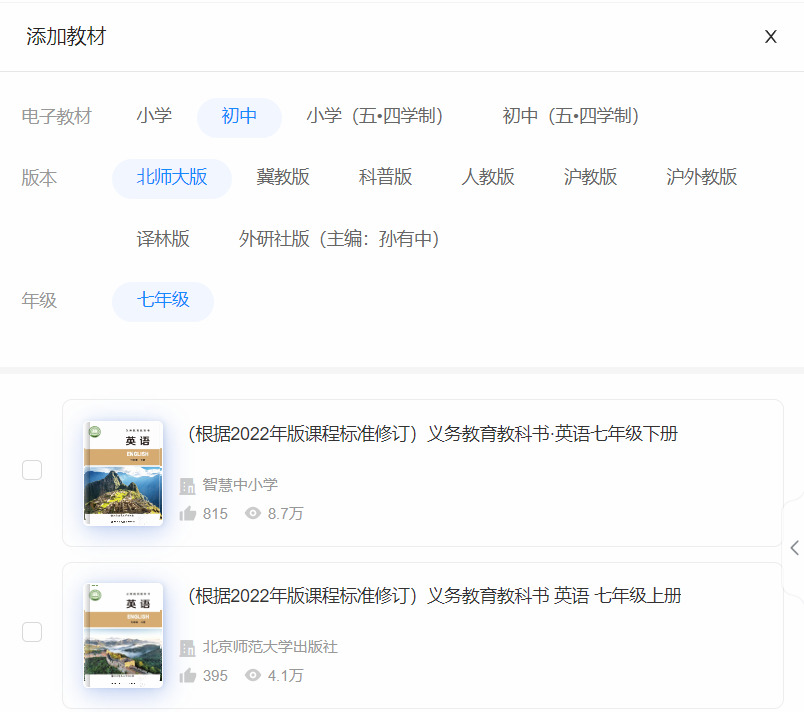The width and height of the screenshot is (804, 712).
Task: Close the 添加教材 dialog with the X
Action: point(771,36)
